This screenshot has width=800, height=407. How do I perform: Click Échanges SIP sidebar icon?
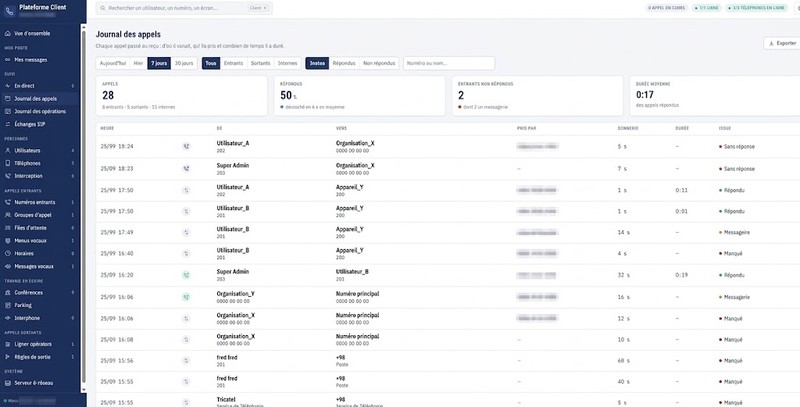8,124
